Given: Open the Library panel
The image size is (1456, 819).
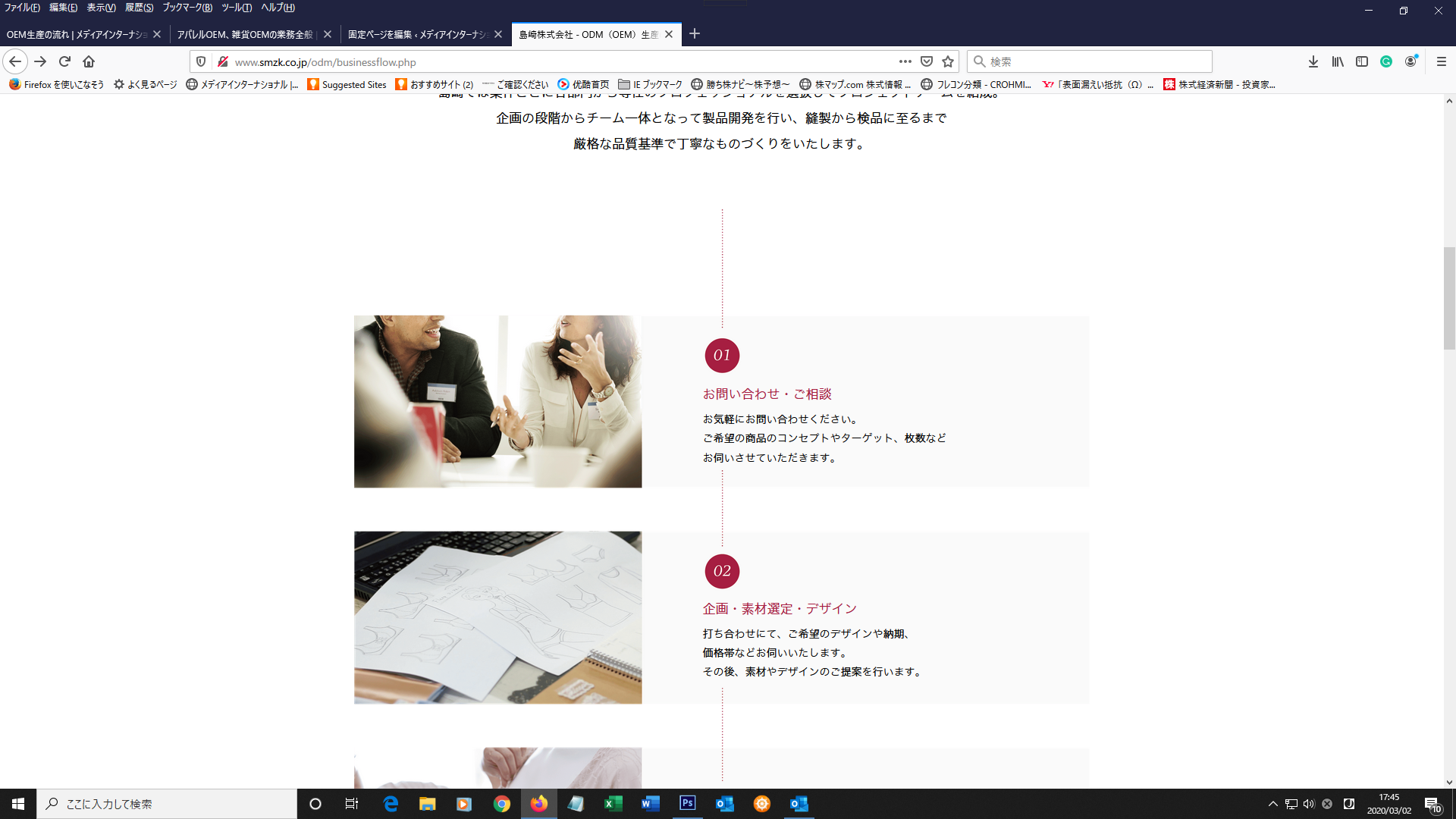Looking at the screenshot, I should tap(1338, 61).
